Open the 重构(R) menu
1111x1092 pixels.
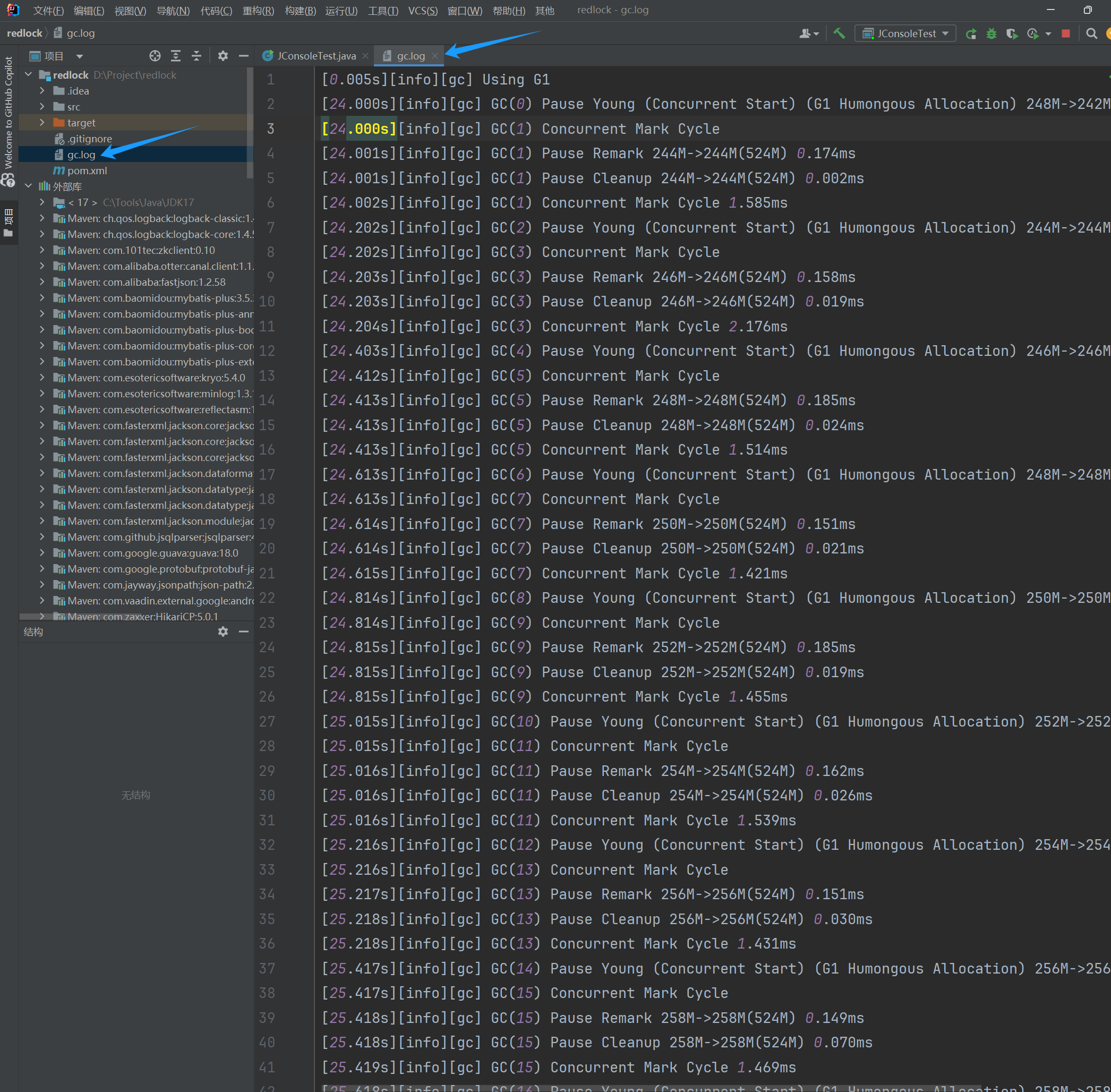coord(259,10)
